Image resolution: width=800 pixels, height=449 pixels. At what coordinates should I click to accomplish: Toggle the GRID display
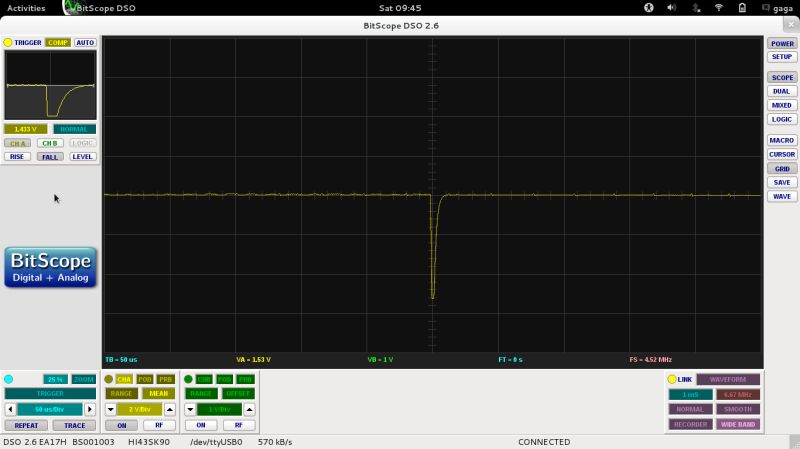point(782,168)
